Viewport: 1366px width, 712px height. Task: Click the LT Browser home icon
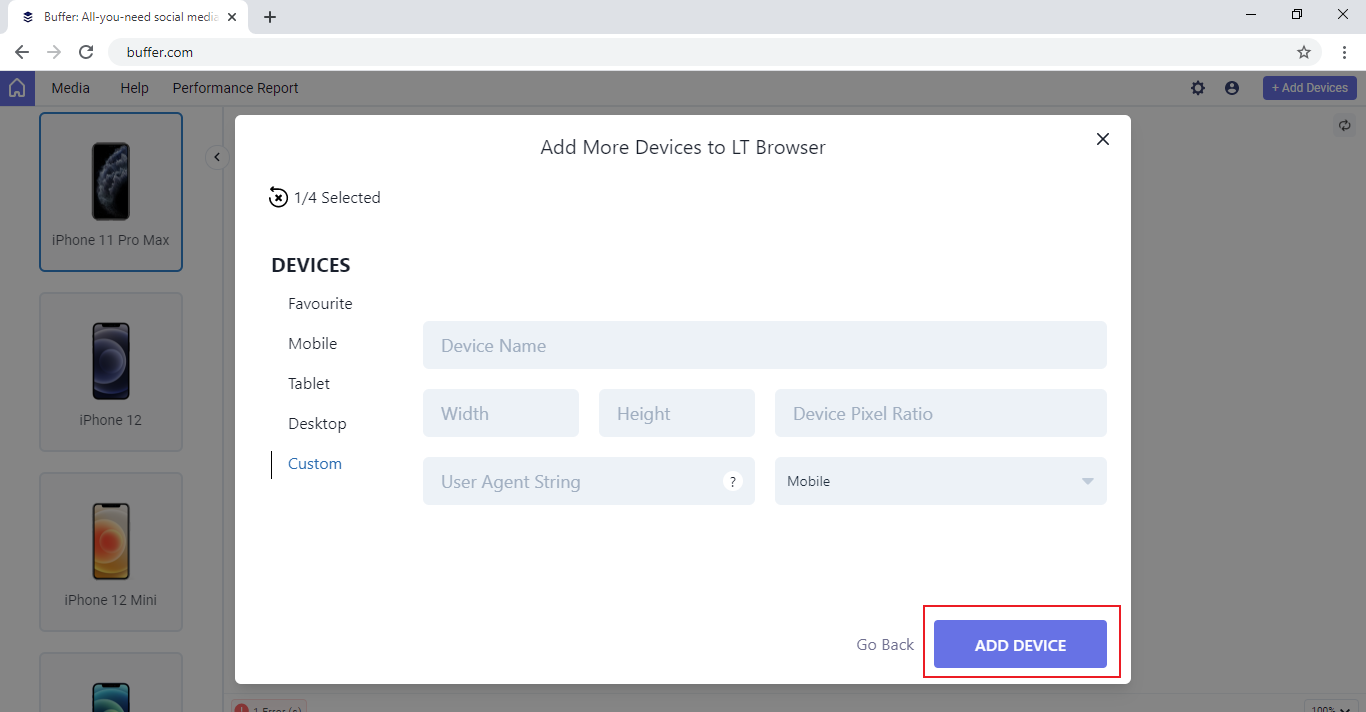[17, 88]
